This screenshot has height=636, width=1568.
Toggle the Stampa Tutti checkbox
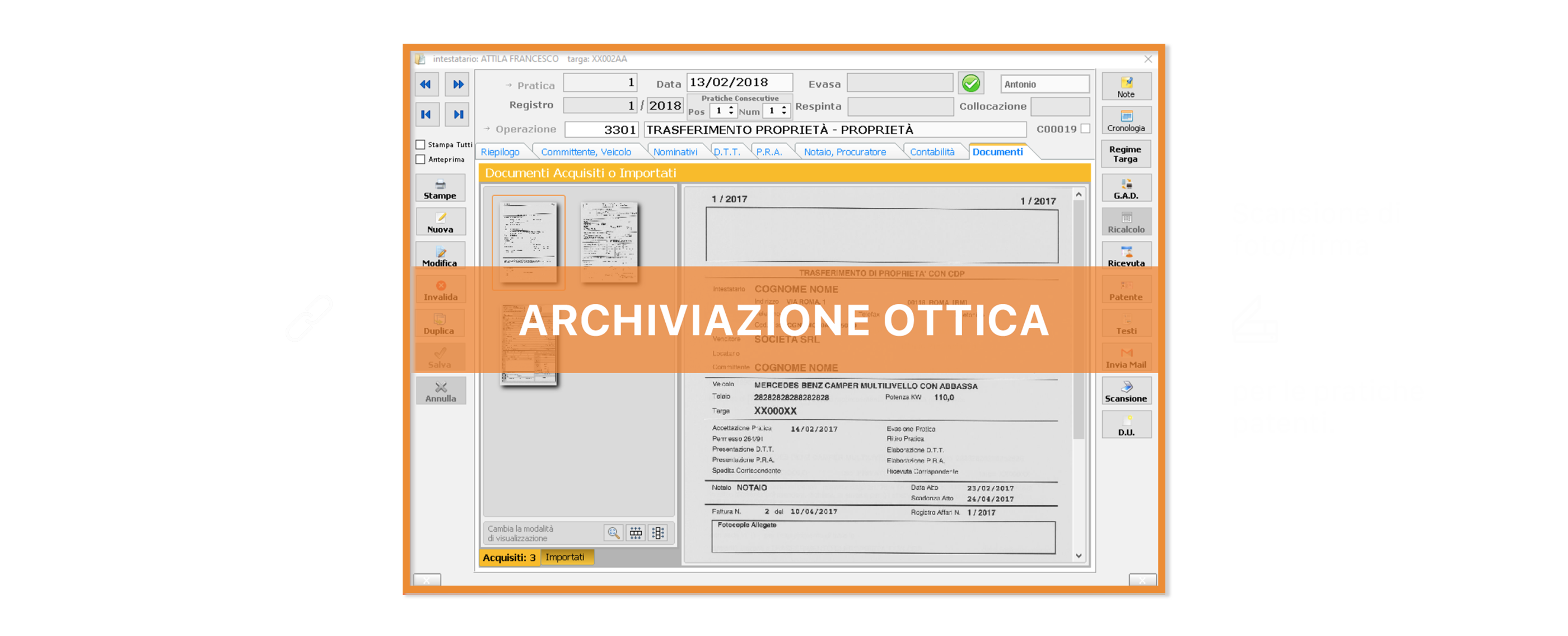tap(420, 145)
